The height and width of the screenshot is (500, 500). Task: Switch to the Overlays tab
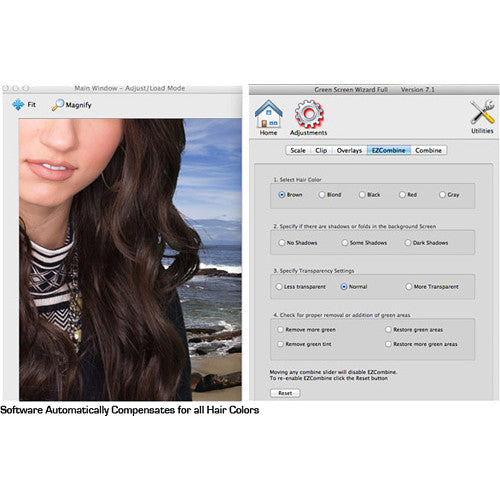pos(349,150)
